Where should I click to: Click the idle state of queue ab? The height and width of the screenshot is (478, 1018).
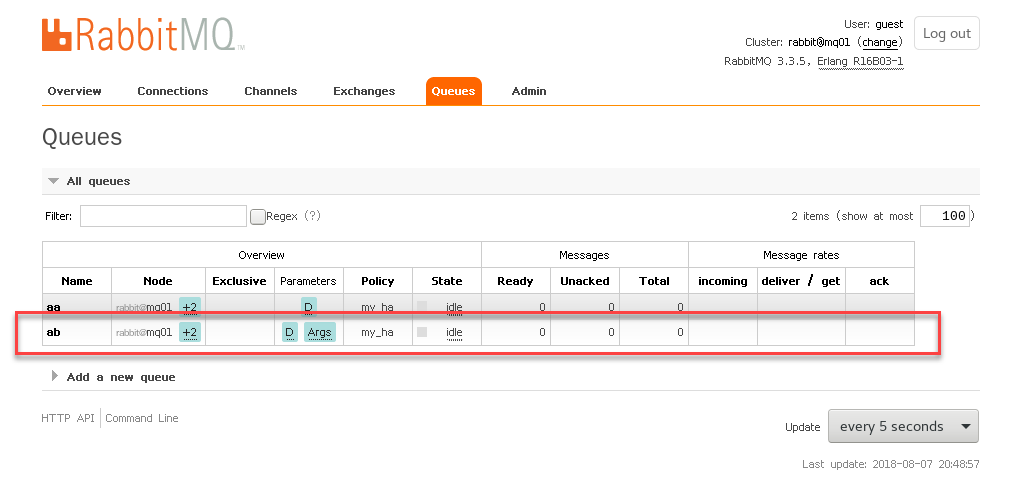454,333
